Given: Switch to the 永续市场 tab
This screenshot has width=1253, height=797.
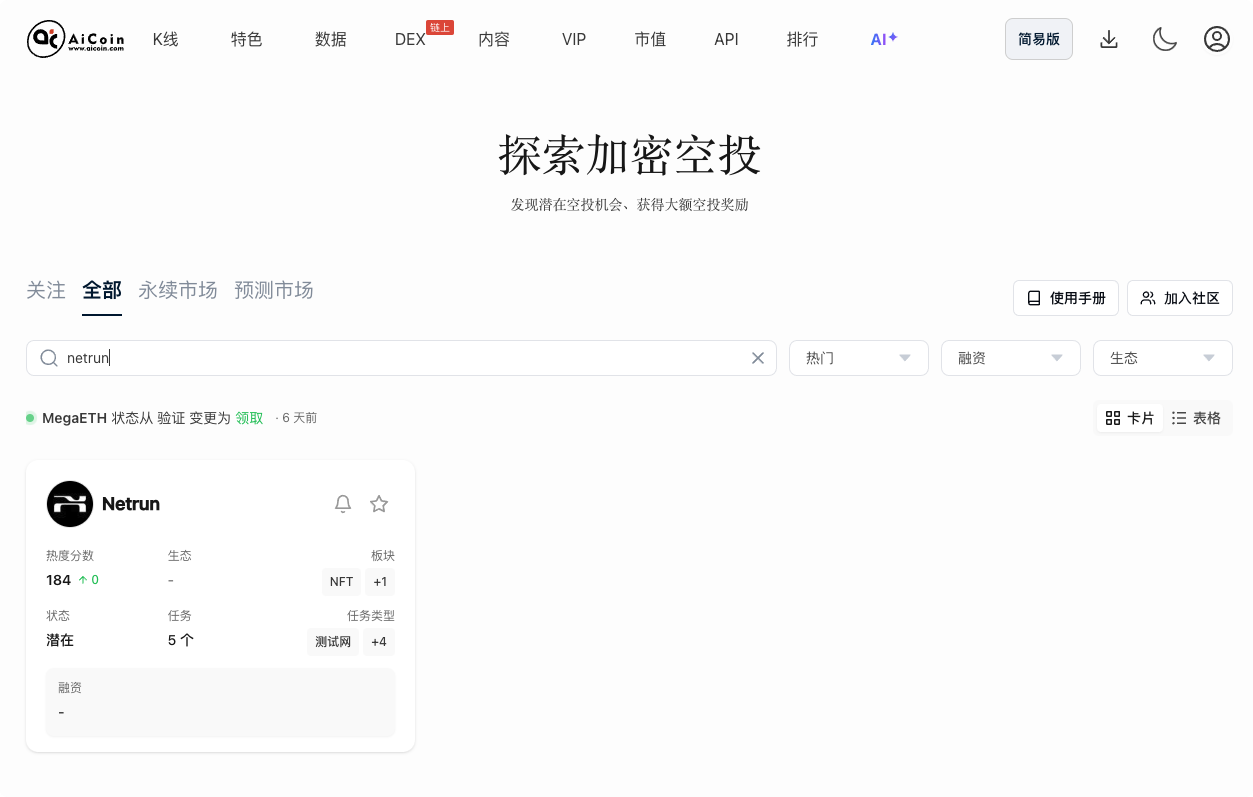Looking at the screenshot, I should pyautogui.click(x=178, y=290).
